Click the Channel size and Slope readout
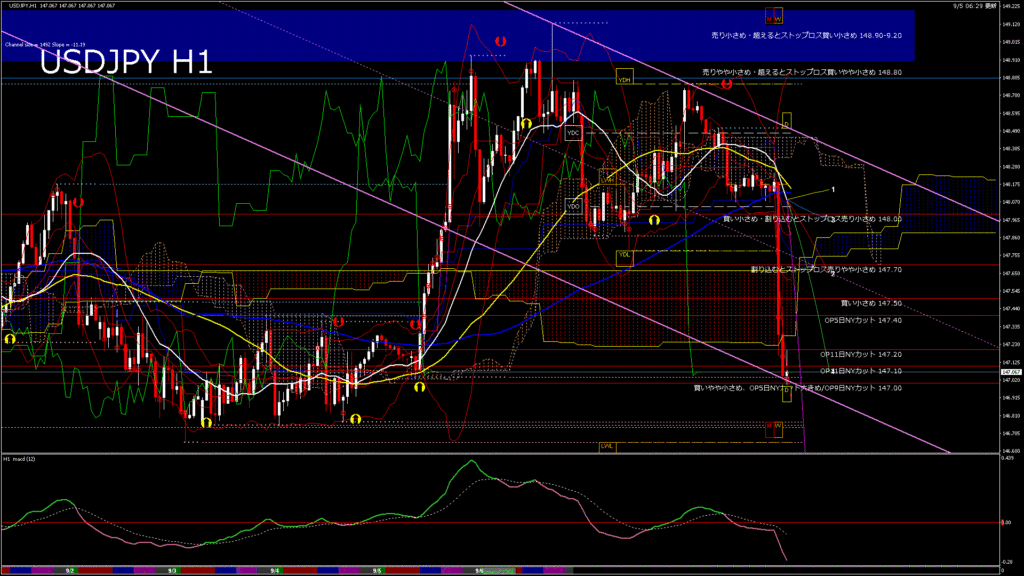This screenshot has width=1024, height=576. (x=45, y=44)
